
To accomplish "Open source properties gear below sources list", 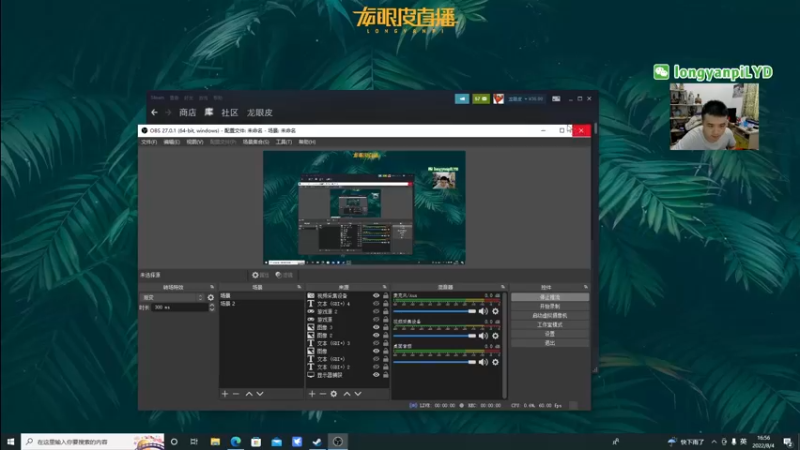I will point(334,394).
